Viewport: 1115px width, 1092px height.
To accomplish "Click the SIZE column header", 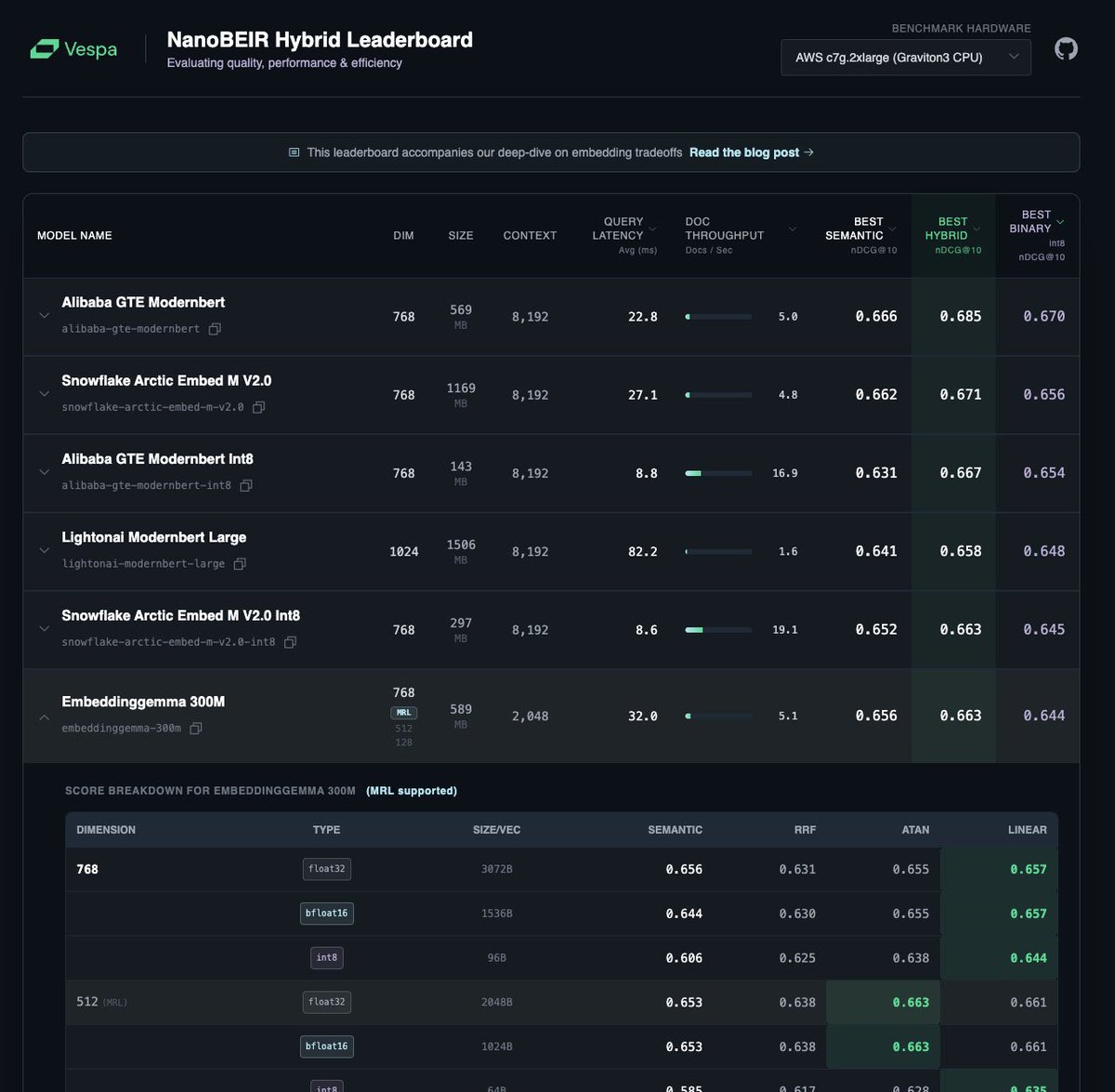I will click(x=461, y=236).
